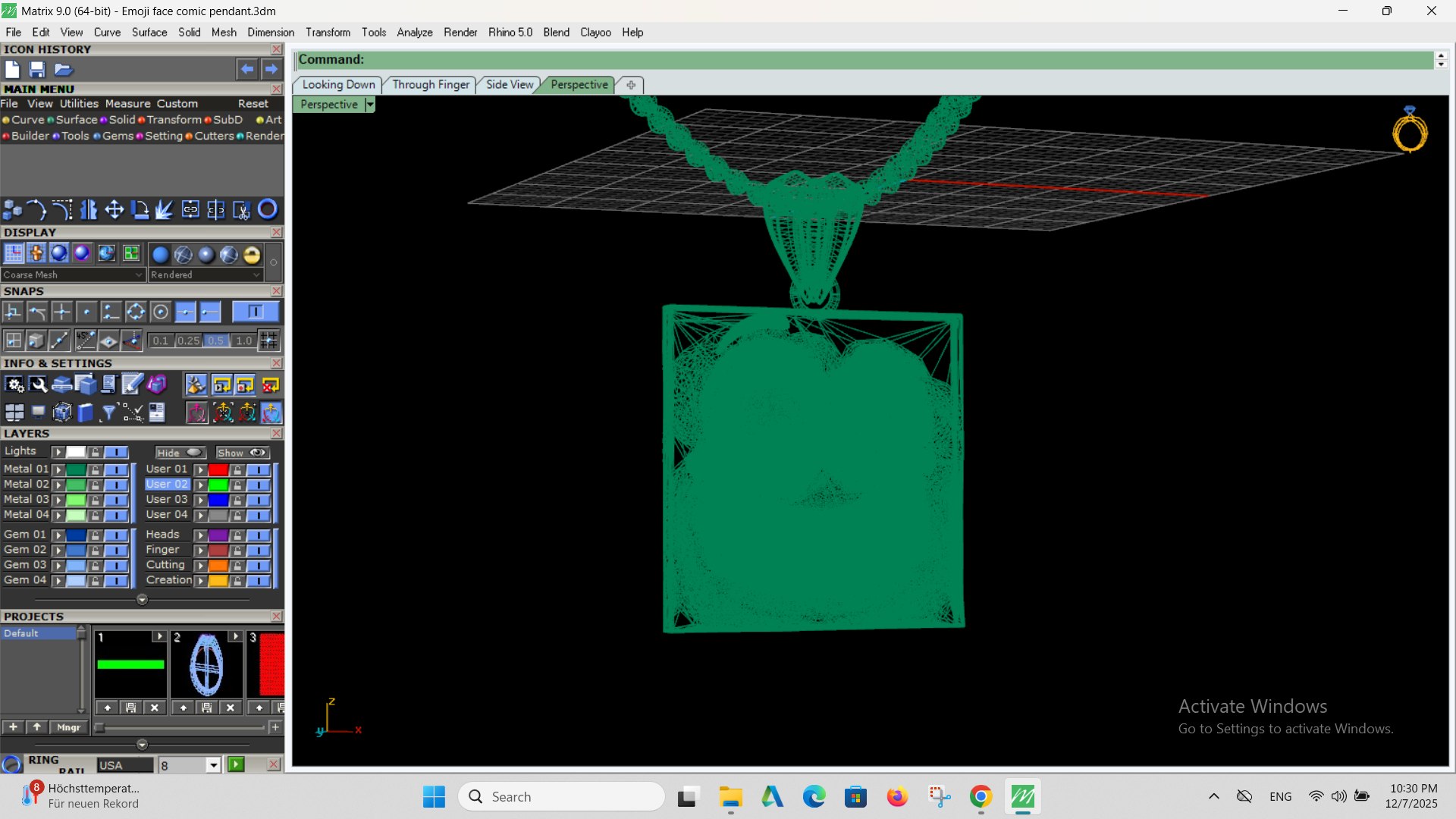Image resolution: width=1456 pixels, height=819 pixels.
Task: Click Reset in the Main Menu panel
Action: click(x=253, y=104)
